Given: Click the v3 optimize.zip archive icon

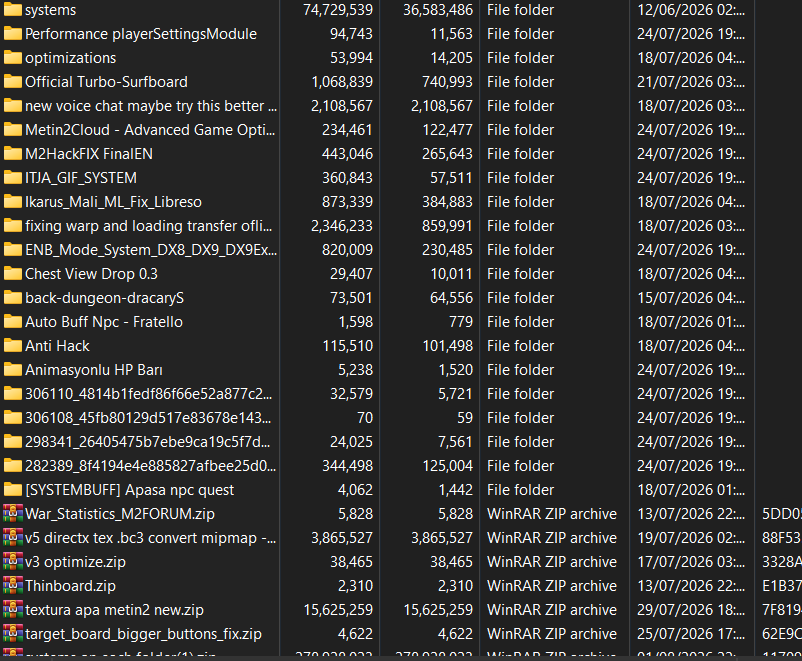Looking at the screenshot, I should click(13, 562).
